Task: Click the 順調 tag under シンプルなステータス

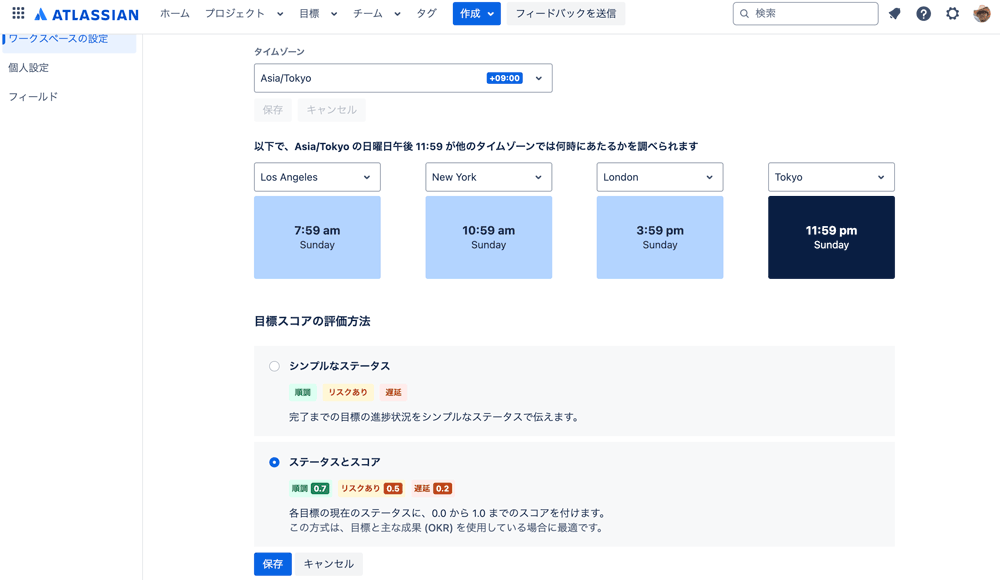Action: (x=302, y=392)
